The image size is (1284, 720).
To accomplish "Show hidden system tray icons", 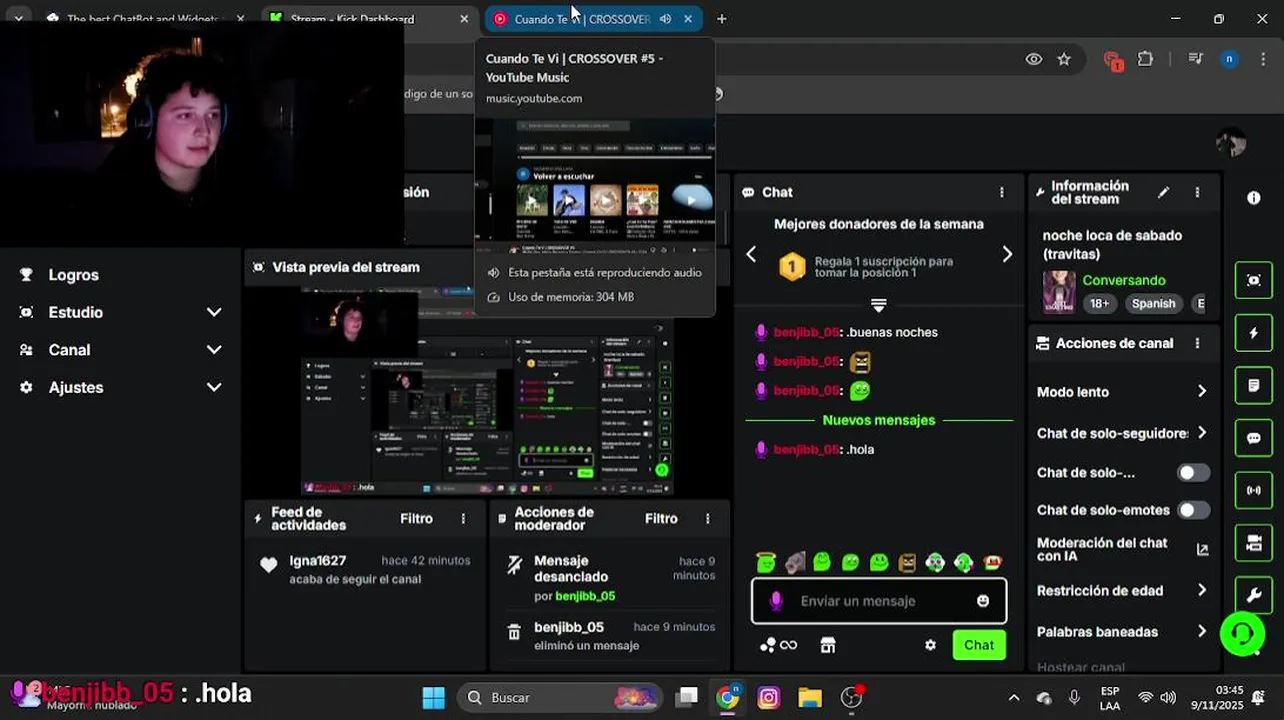I will point(1014,697).
